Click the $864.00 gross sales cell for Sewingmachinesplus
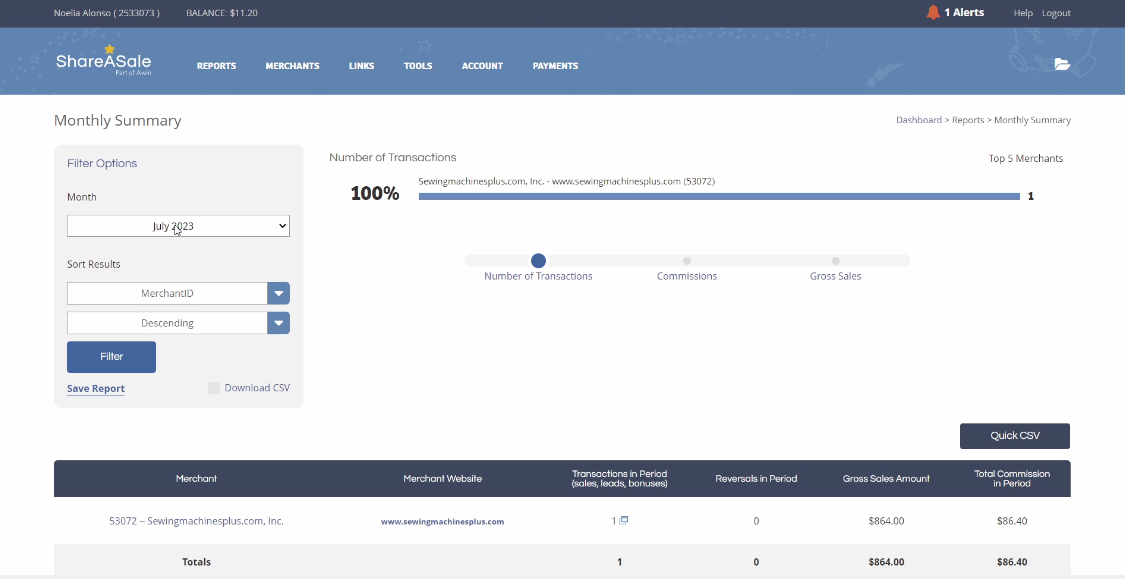This screenshot has height=579, width=1125. 886,521
